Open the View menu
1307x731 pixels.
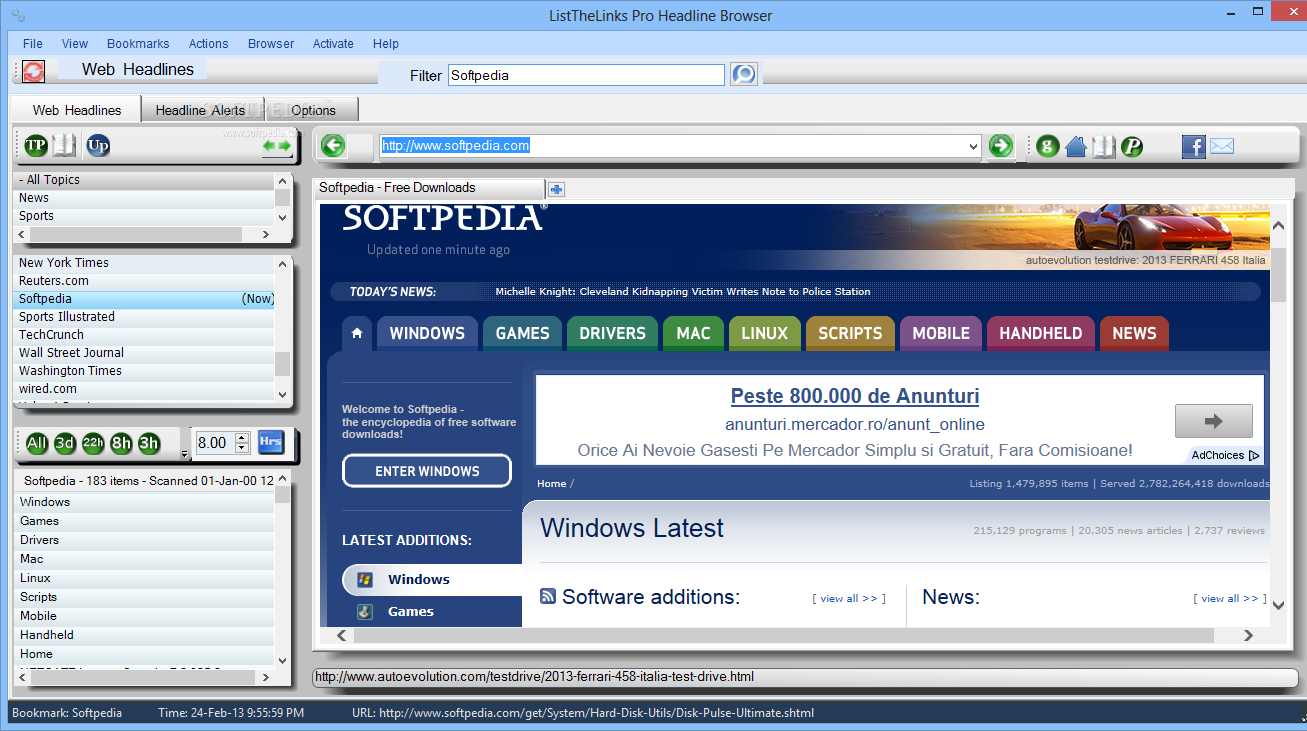click(75, 43)
